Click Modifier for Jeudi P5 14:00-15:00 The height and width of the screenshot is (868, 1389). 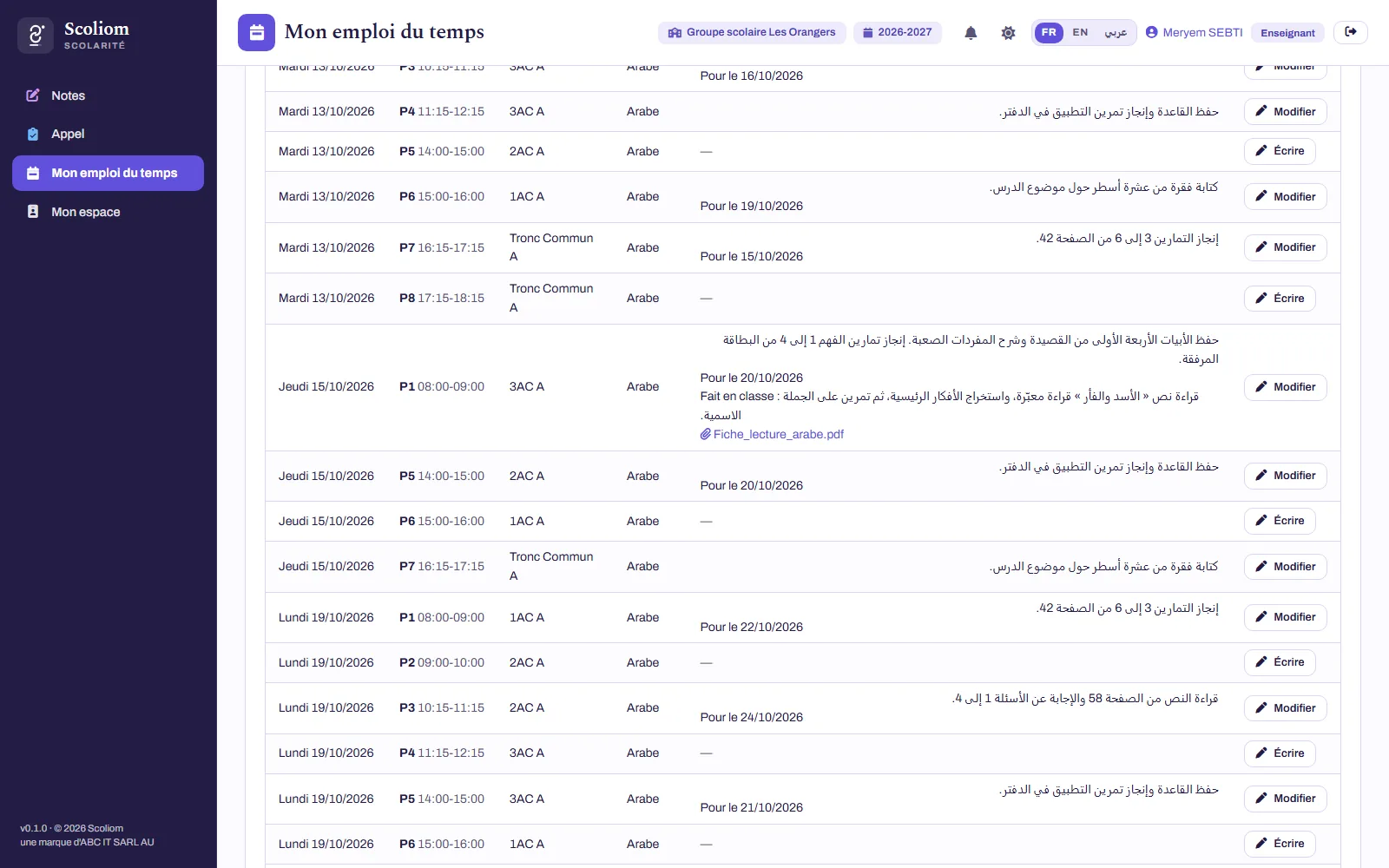pyautogui.click(x=1286, y=476)
